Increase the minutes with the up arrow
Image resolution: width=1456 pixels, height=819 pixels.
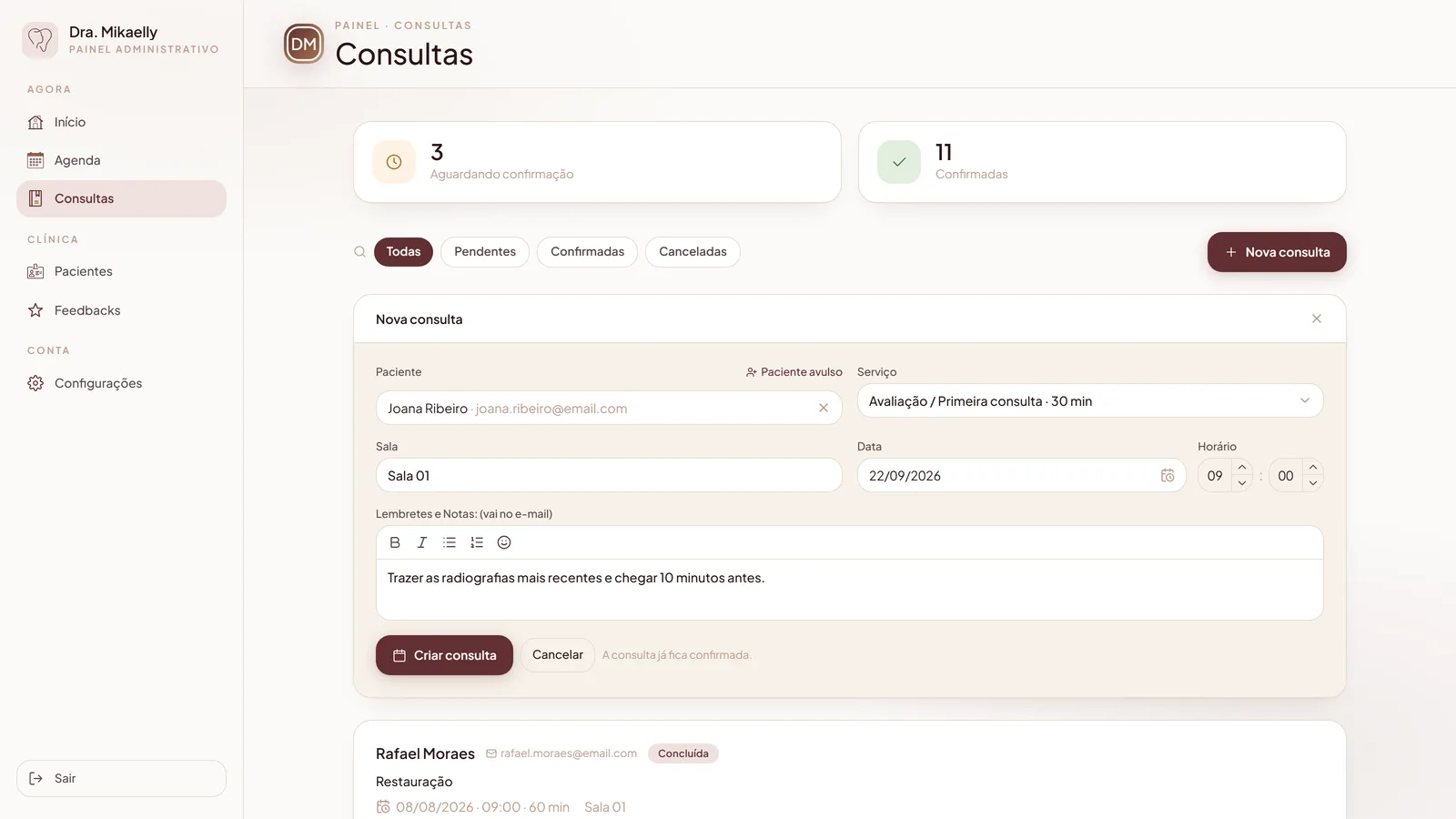[1313, 467]
